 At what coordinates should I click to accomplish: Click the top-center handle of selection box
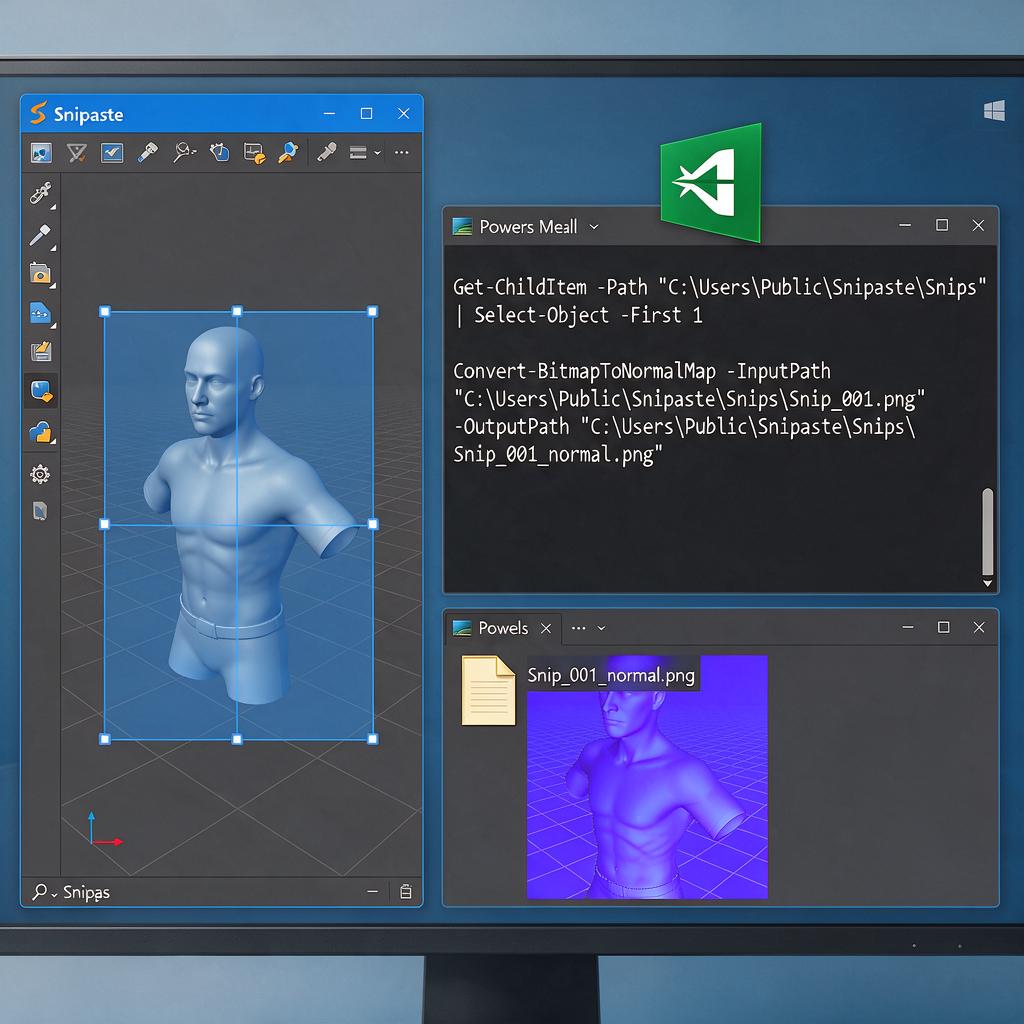coord(237,312)
